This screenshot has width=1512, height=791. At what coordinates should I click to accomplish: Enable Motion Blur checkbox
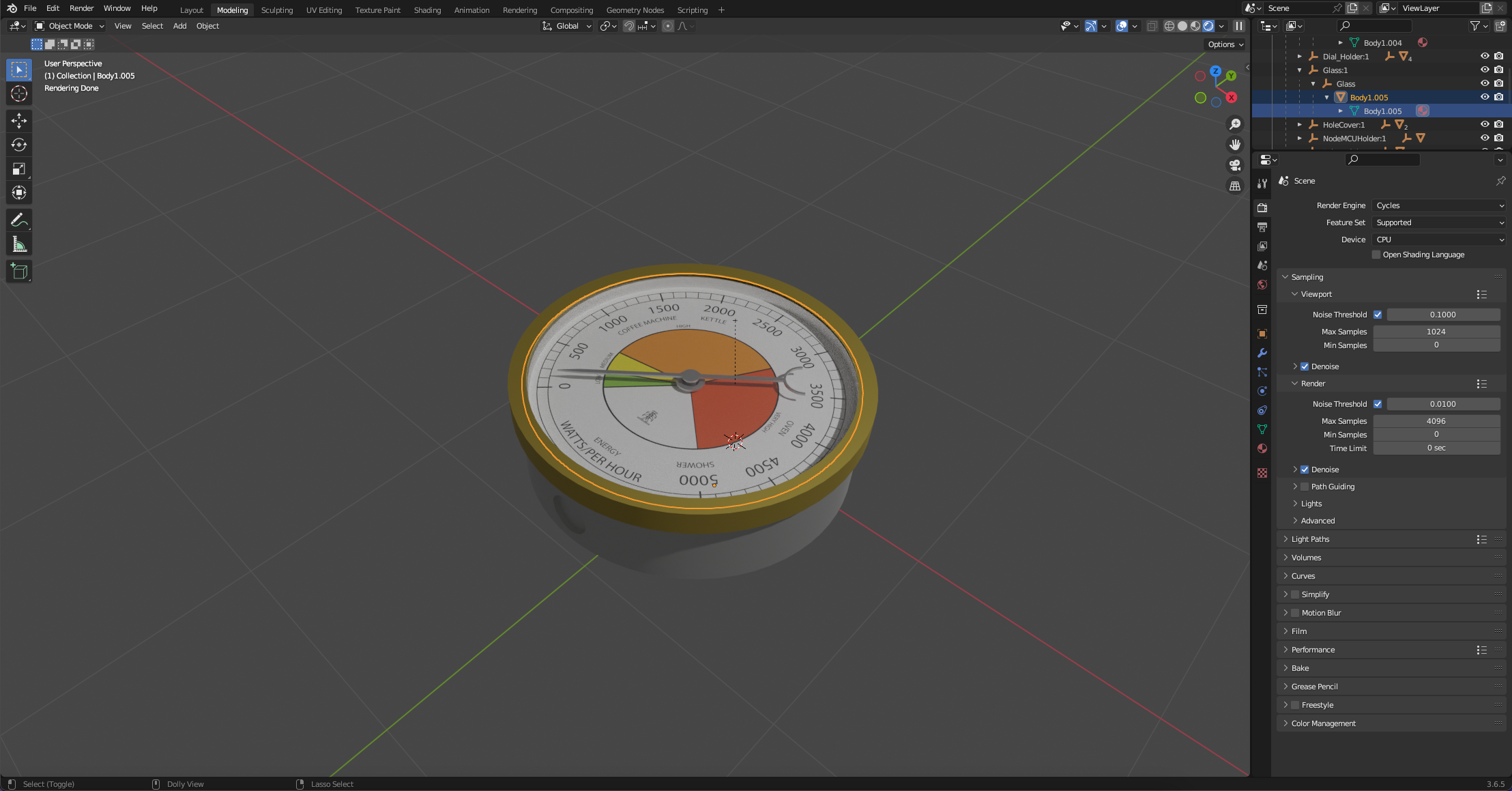click(1295, 613)
